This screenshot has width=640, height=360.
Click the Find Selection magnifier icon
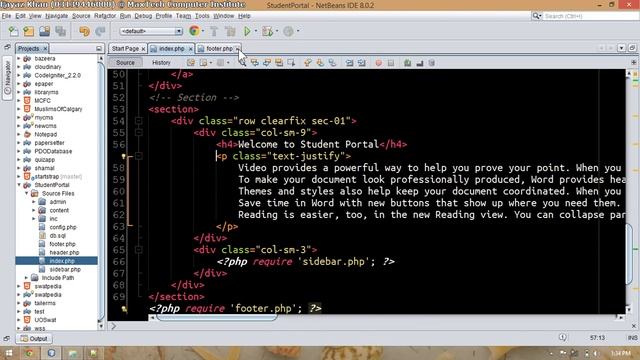coord(242,63)
